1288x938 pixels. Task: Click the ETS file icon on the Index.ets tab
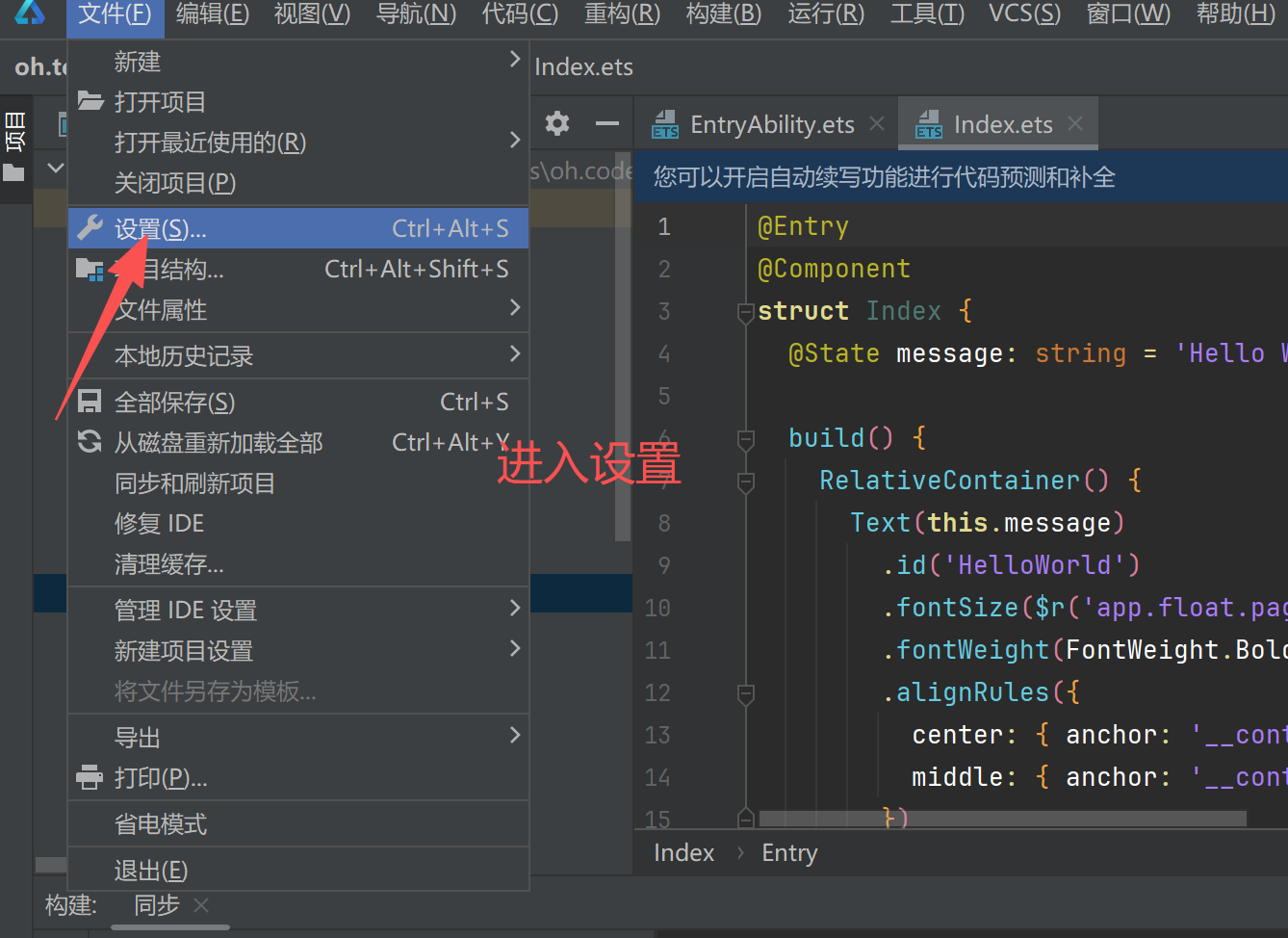[x=930, y=123]
